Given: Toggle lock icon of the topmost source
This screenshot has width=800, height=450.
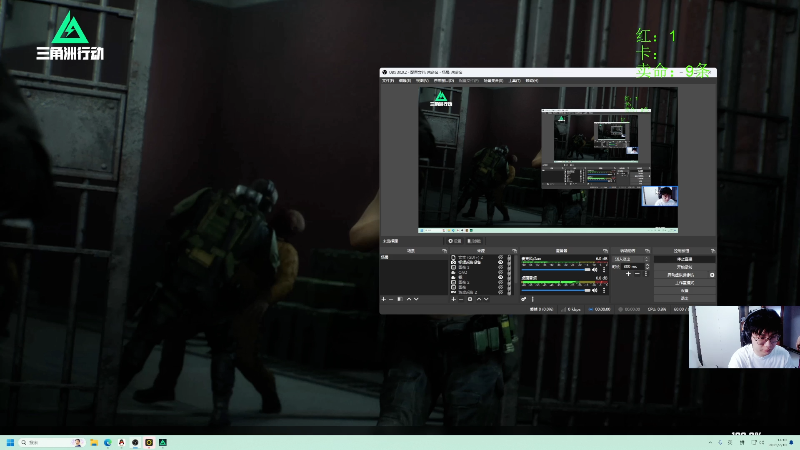Looking at the screenshot, I should click(509, 257).
